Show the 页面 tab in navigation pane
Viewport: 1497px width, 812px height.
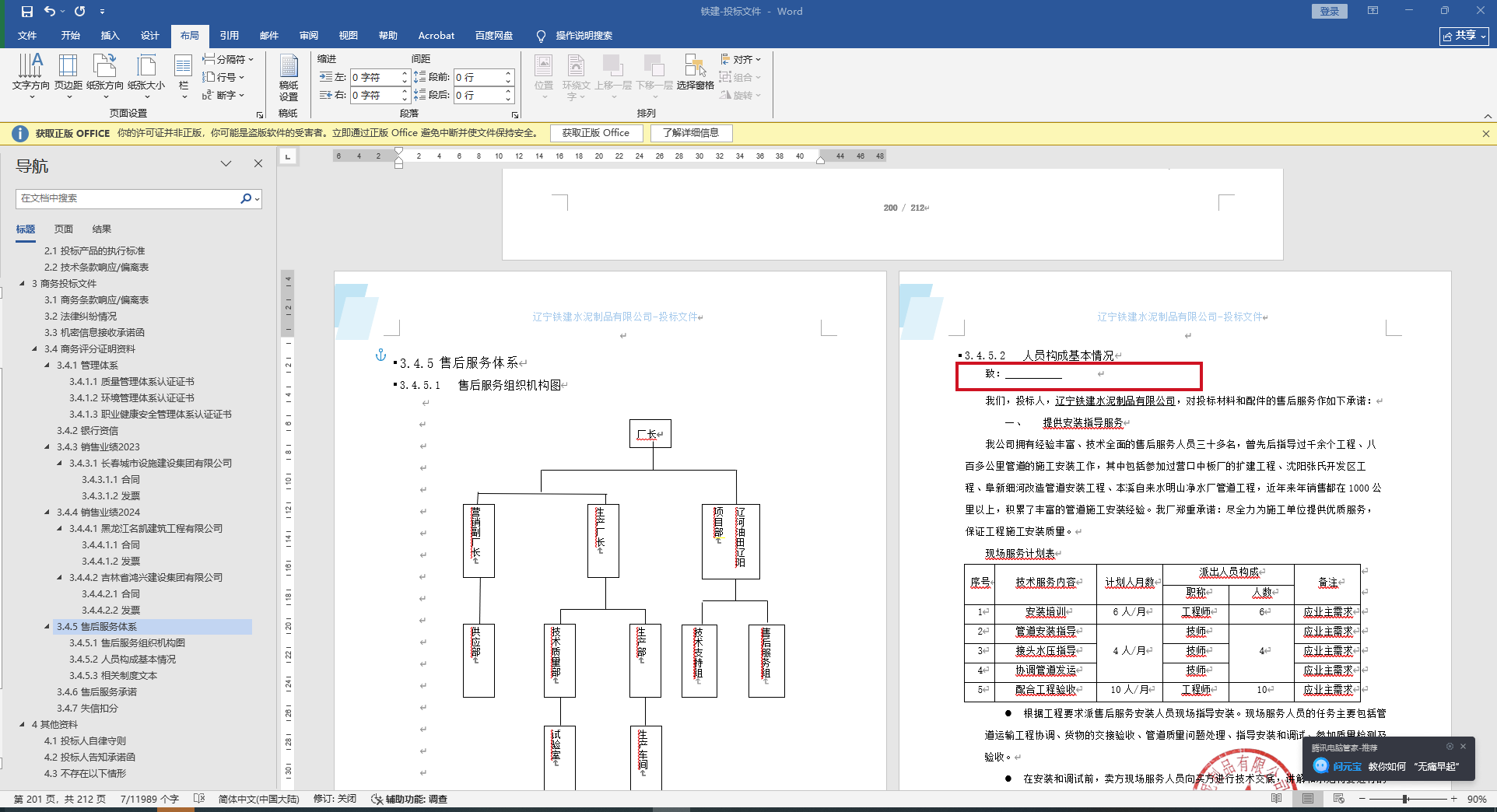(x=64, y=229)
